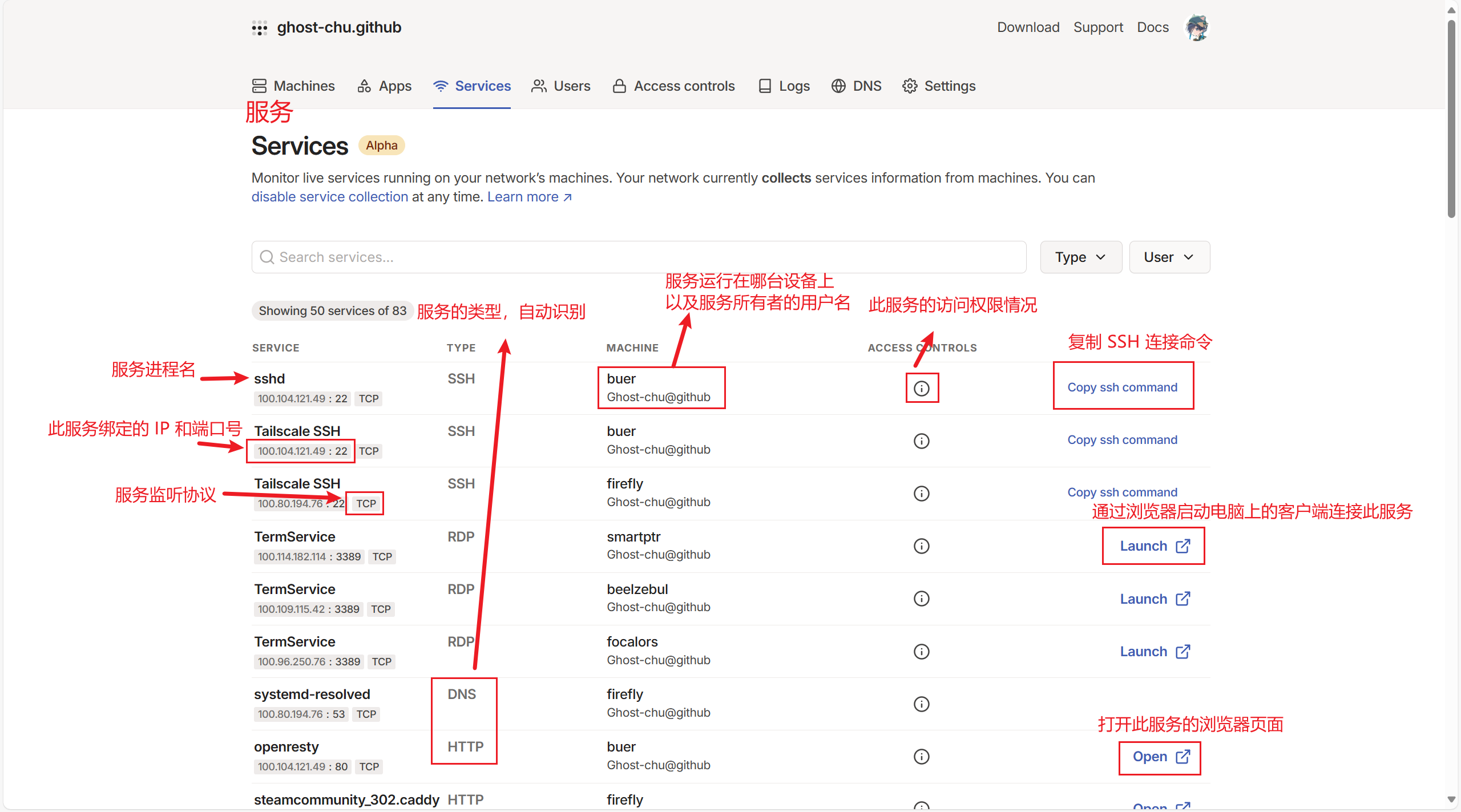The width and height of the screenshot is (1461, 812).
Task: Open the openresty HTTP service page
Action: coord(1161,757)
